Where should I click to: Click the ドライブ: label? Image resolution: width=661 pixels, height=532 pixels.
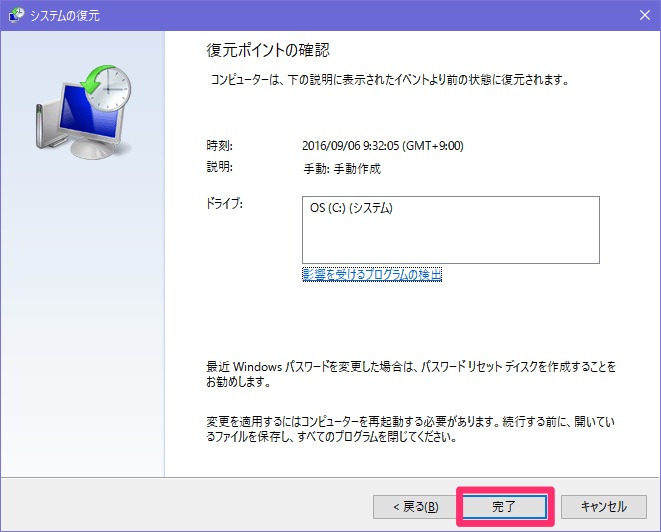(224, 204)
